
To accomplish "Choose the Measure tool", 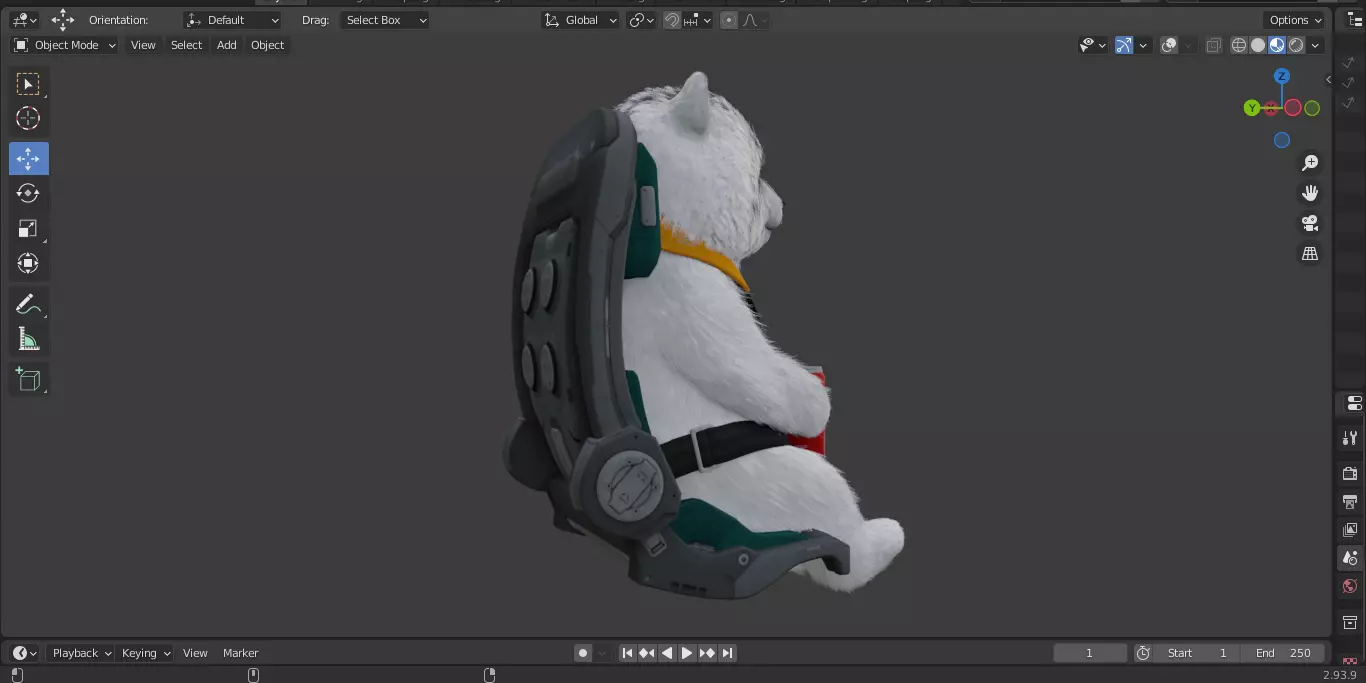I will click(x=28, y=339).
